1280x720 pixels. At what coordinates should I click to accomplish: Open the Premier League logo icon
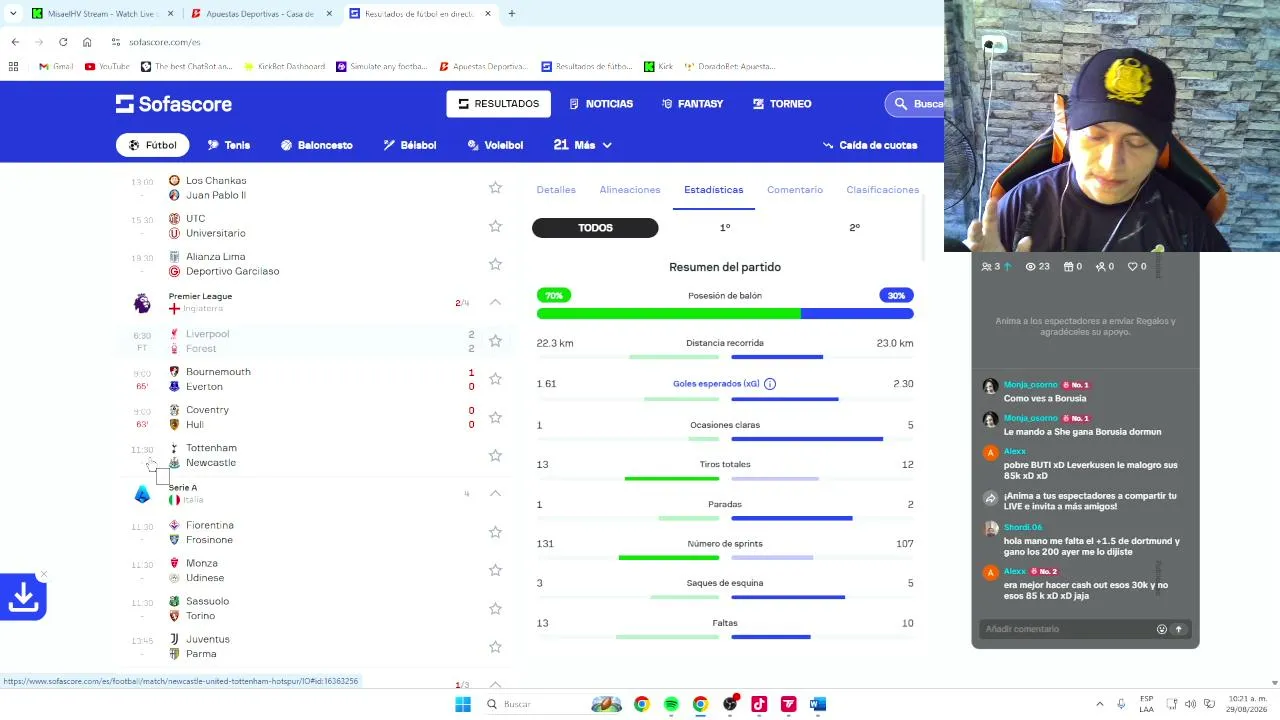coord(142,302)
